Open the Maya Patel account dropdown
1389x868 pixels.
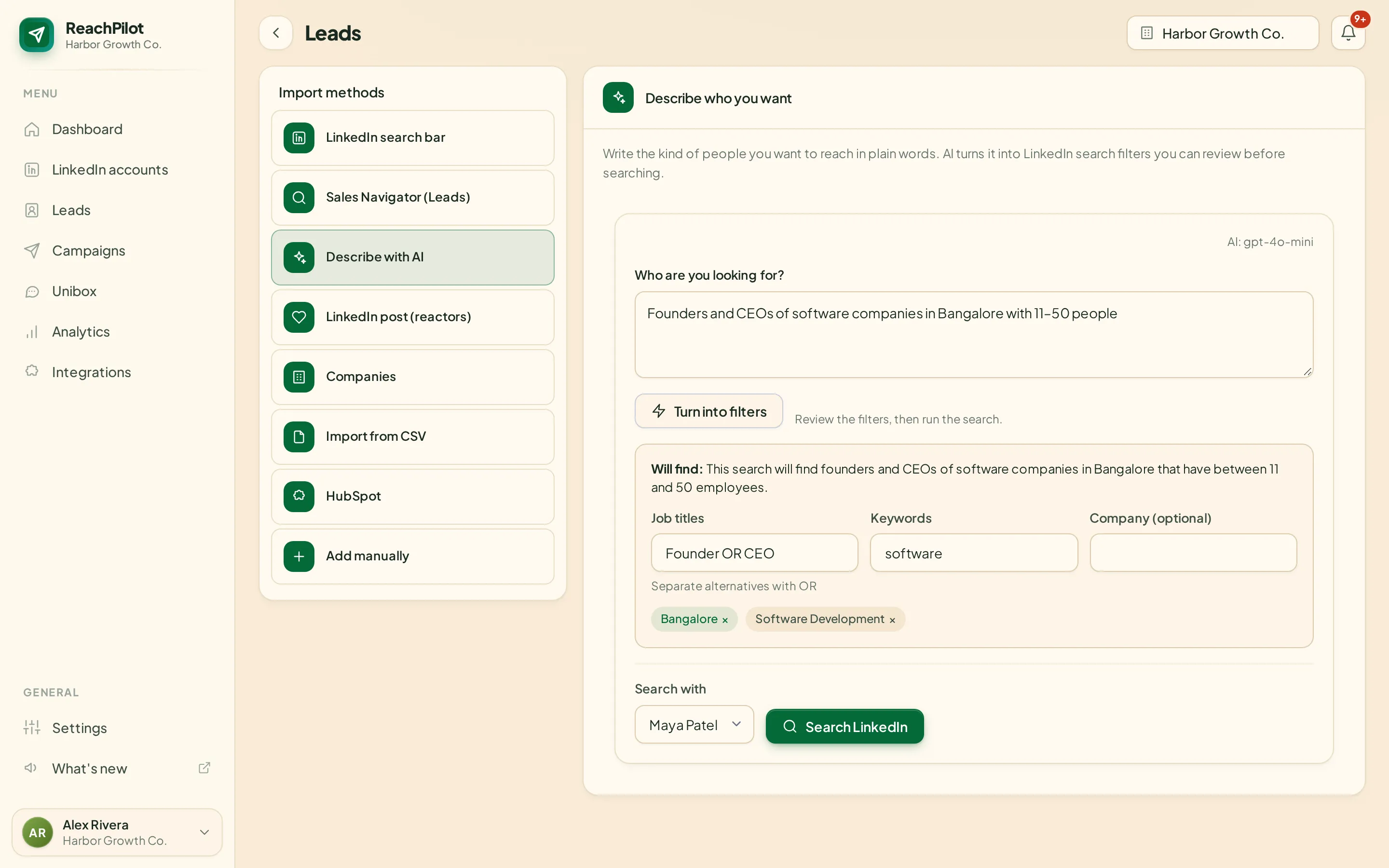point(694,724)
